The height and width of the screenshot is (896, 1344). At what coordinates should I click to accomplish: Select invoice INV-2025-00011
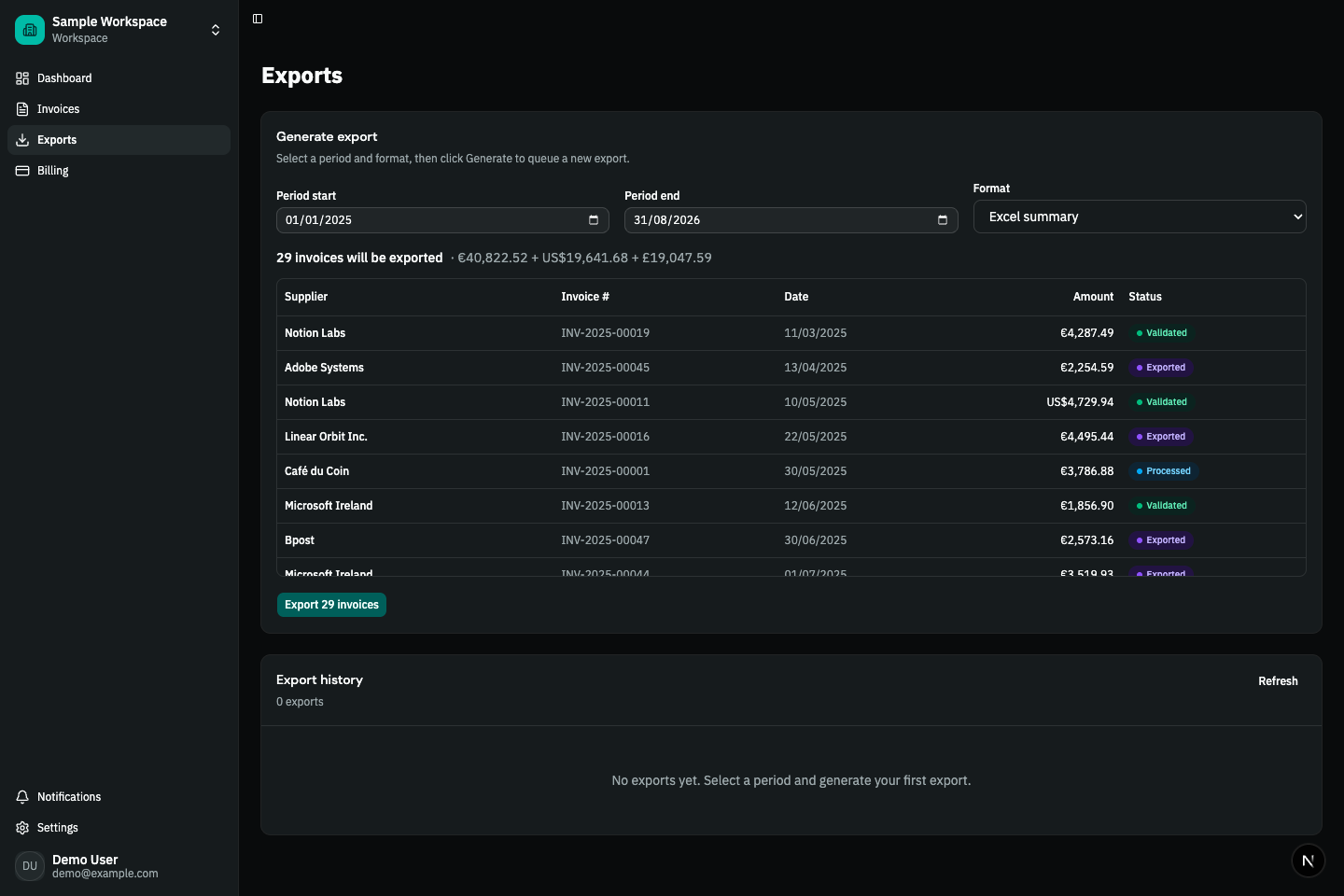coord(605,402)
